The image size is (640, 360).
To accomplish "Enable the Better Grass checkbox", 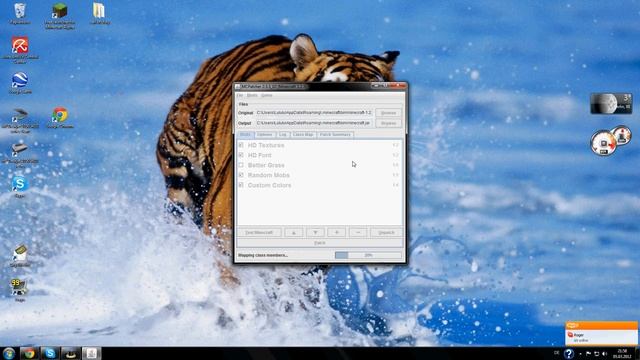I will [x=241, y=165].
